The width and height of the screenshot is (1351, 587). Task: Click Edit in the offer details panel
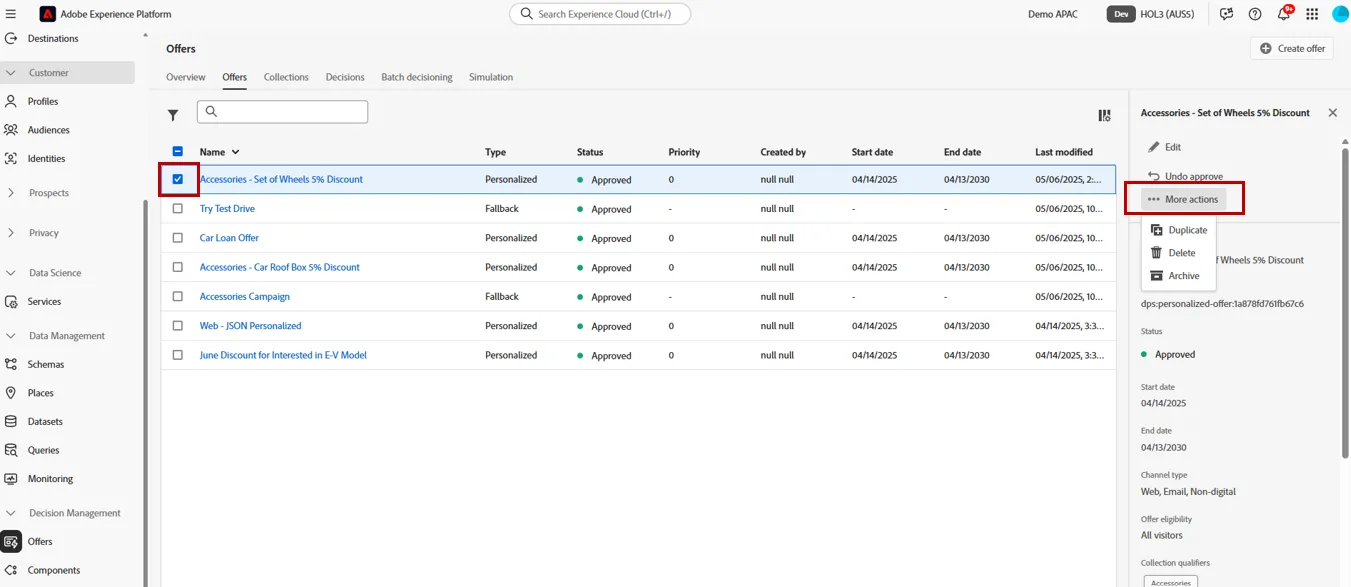tap(1164, 147)
